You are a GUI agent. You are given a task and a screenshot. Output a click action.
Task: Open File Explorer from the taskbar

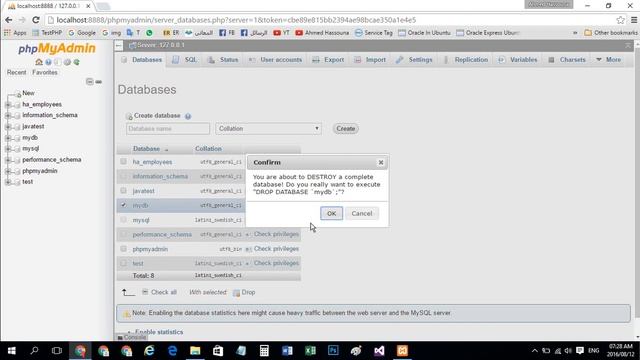pyautogui.click(x=195, y=351)
